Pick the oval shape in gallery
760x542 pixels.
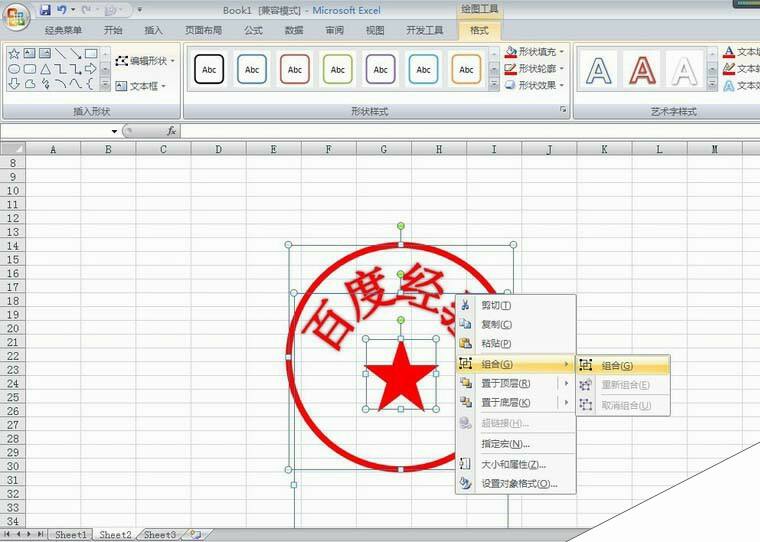pyautogui.click(x=14, y=69)
